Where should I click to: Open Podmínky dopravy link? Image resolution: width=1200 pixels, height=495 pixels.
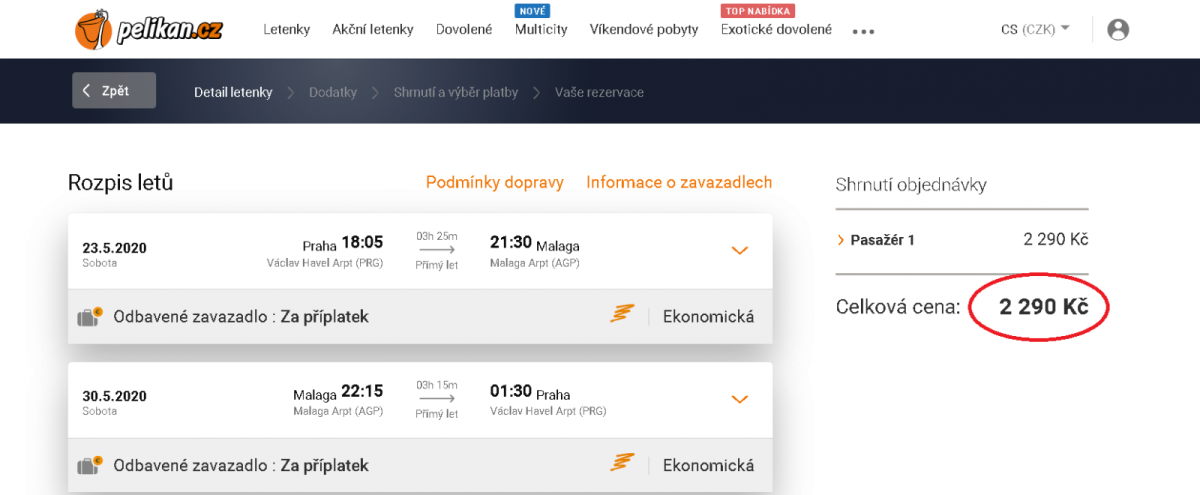(495, 182)
